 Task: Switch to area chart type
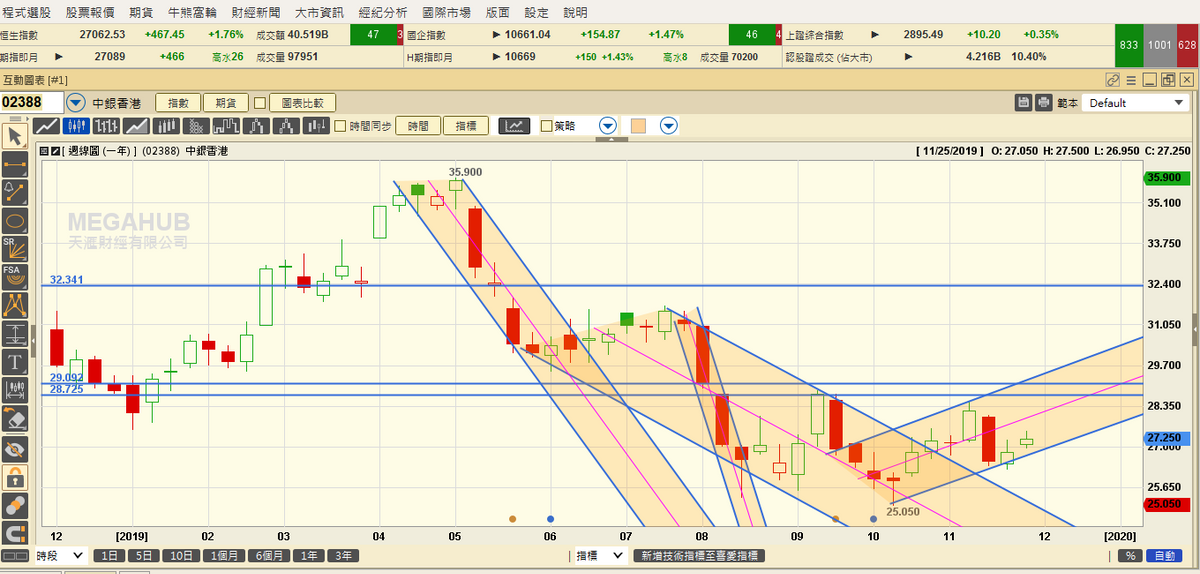tap(136, 126)
